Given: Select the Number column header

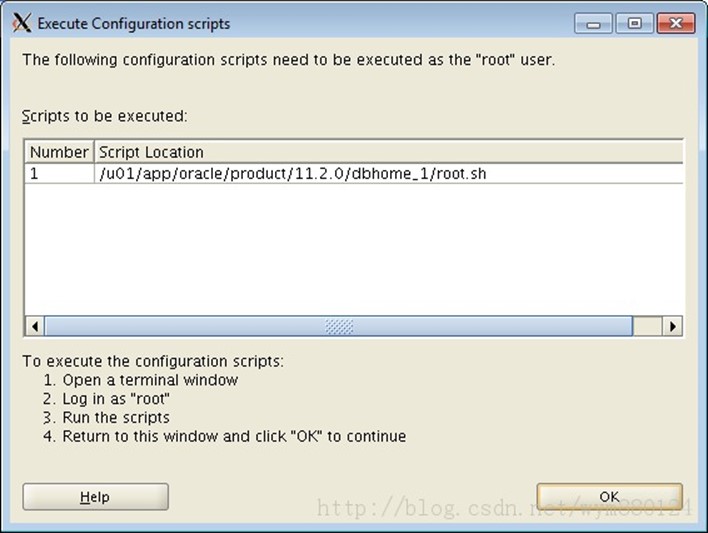Looking at the screenshot, I should 59,152.
